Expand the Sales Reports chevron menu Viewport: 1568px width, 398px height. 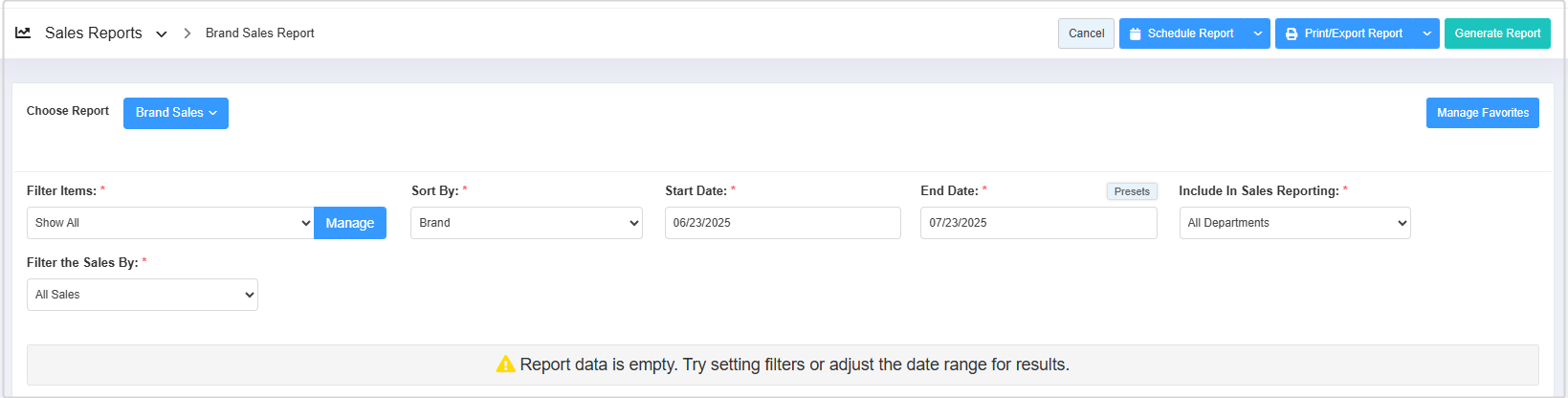coord(162,33)
